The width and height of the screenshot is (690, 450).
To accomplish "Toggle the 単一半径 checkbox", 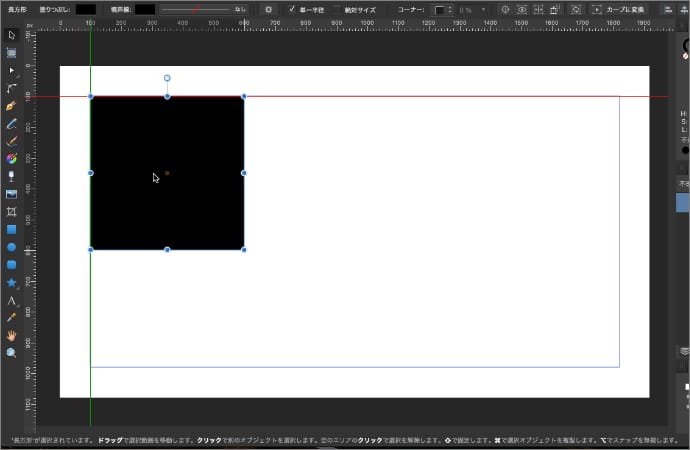I will 291,9.
